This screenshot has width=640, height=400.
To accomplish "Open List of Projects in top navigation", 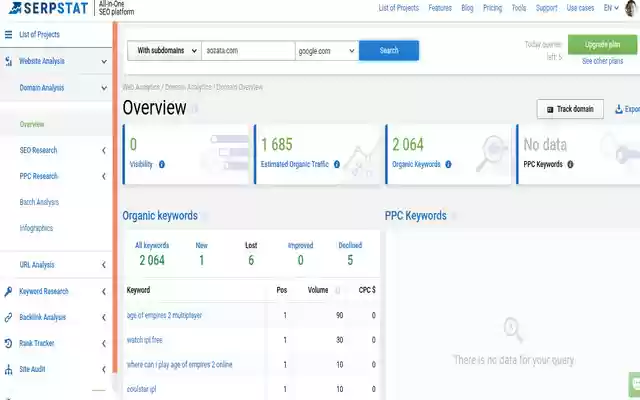I will pyautogui.click(x=398, y=8).
